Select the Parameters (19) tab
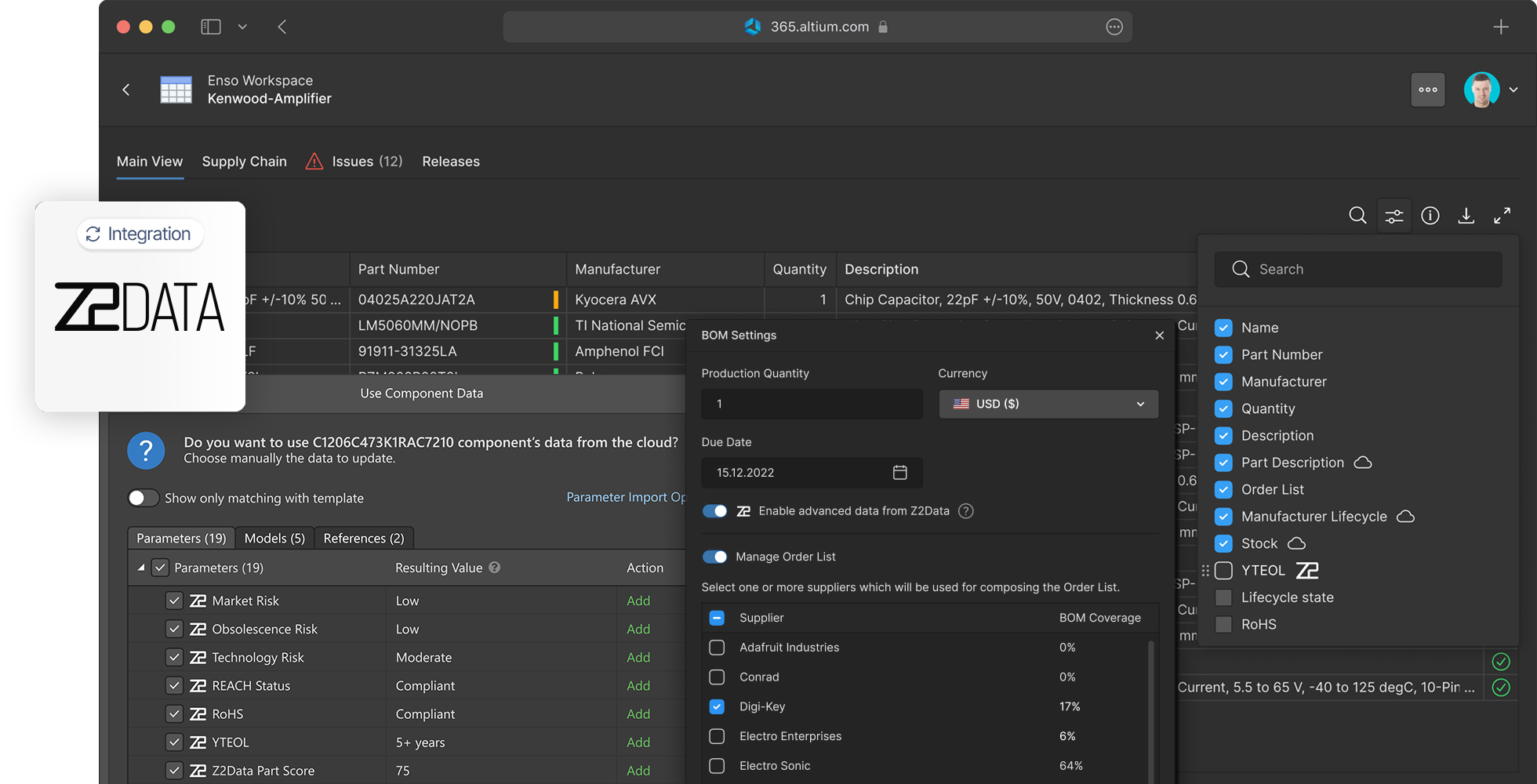The image size is (1537, 784). tap(181, 538)
